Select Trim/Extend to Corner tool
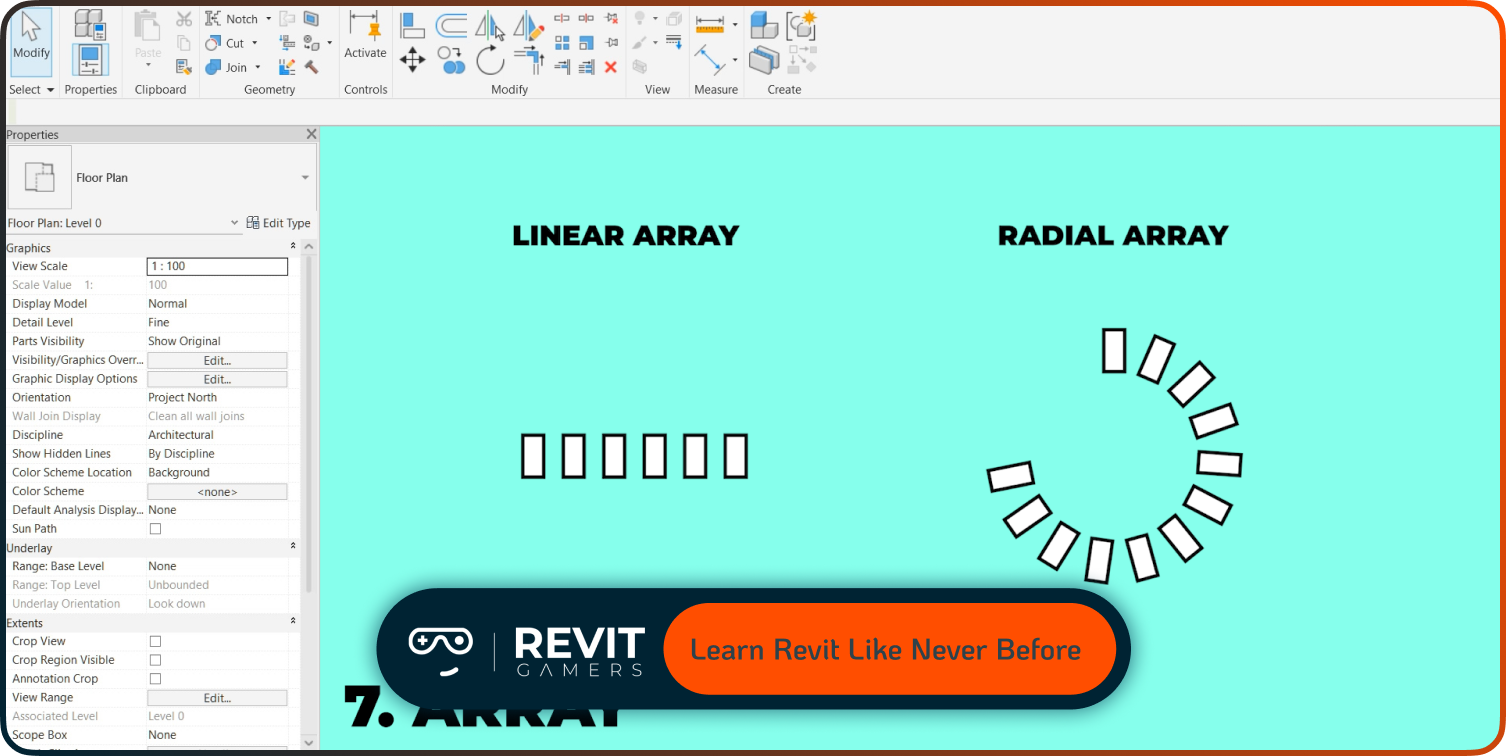The image size is (1506, 756). [x=530, y=60]
